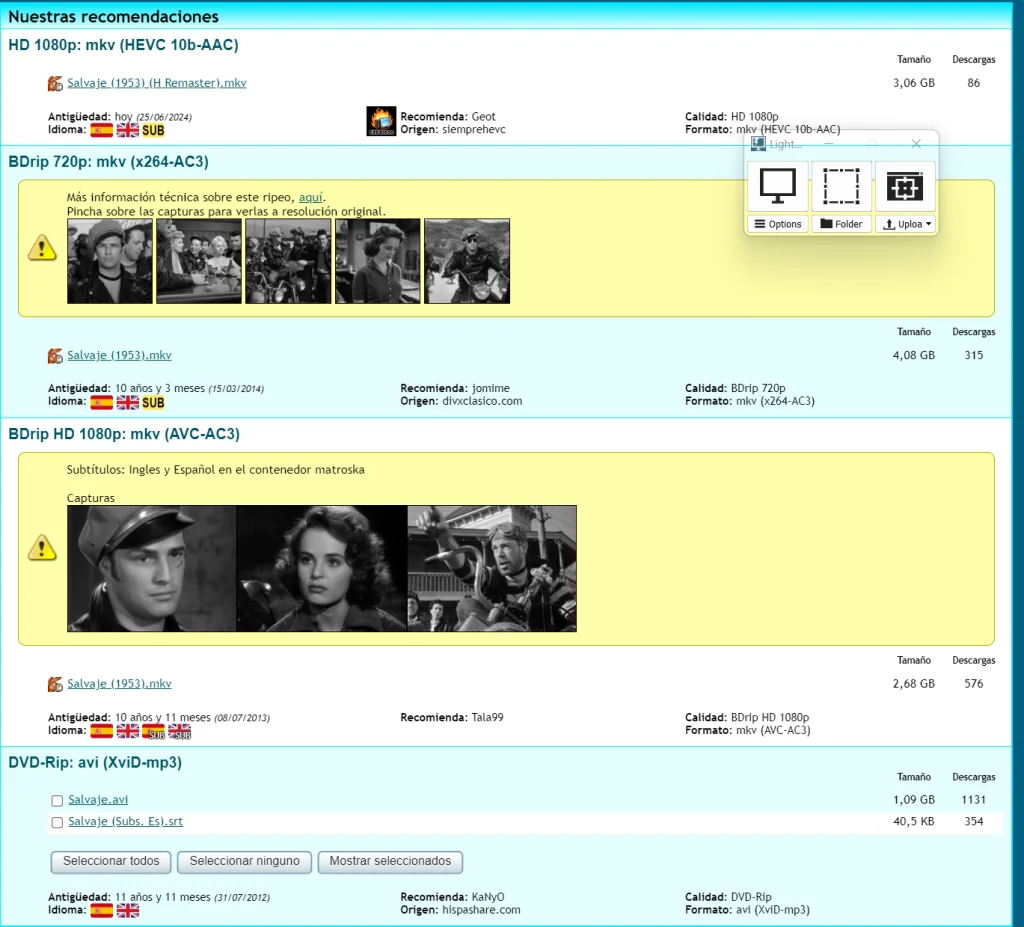This screenshot has height=927, width=1024.
Task: Open Salvaje (1953) (H Remaster).mkv link
Action: point(157,83)
